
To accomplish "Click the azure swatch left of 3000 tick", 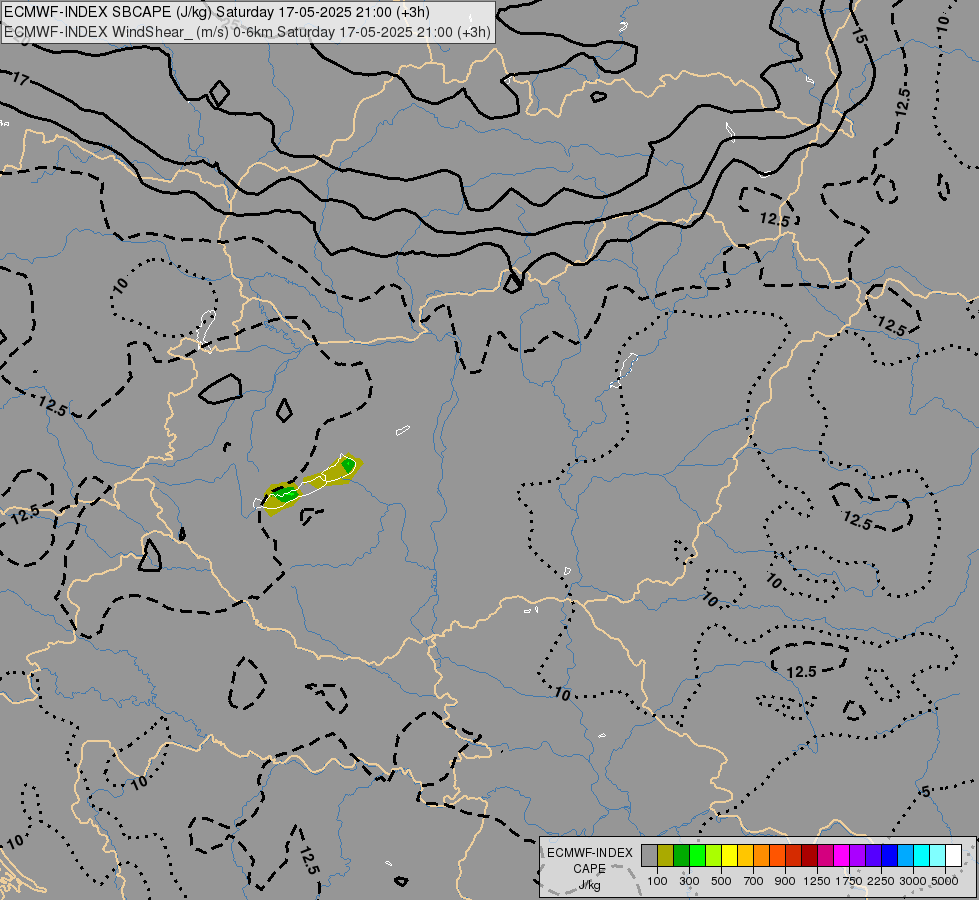I will 905,855.
